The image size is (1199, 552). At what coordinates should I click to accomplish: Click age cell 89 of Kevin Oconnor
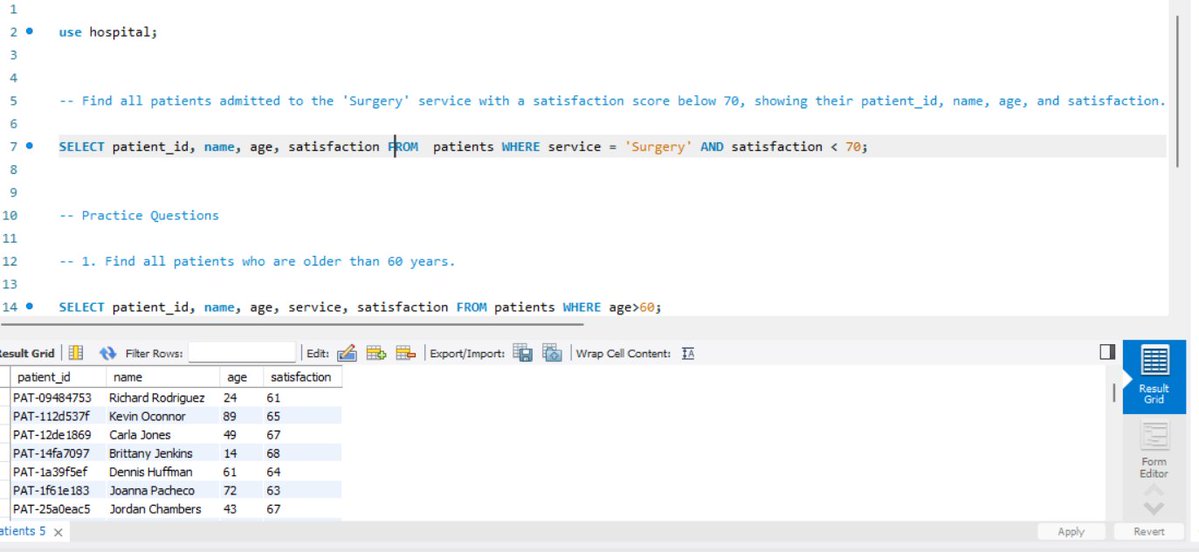coord(241,416)
